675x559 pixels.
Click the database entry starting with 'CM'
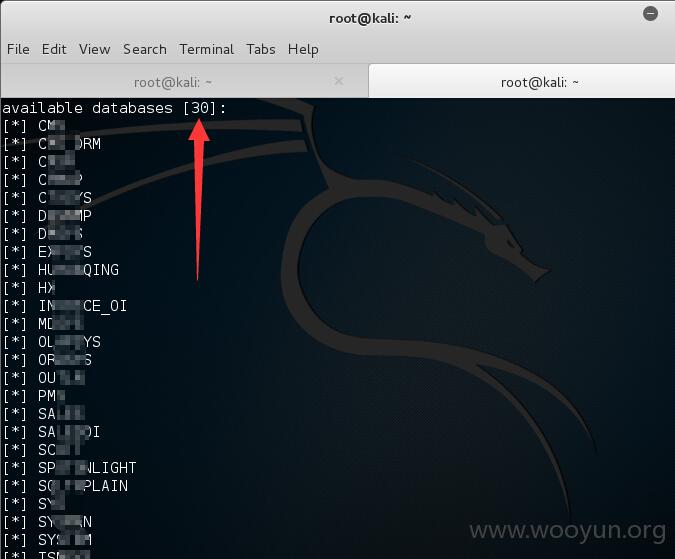pyautogui.click(x=34, y=126)
